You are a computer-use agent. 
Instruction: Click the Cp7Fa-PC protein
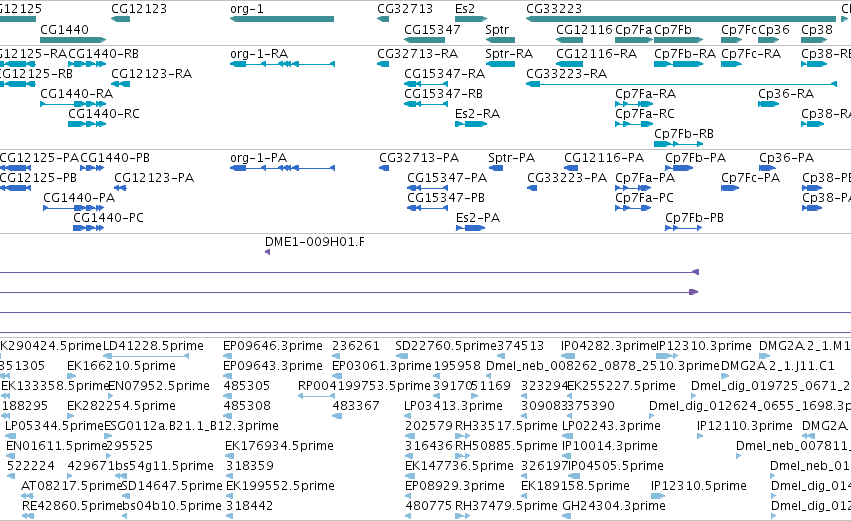(x=644, y=198)
